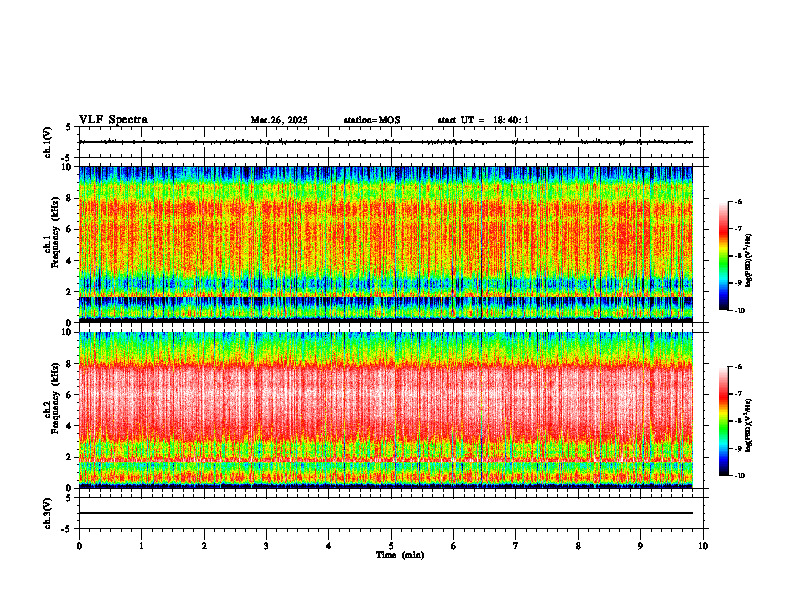Click the ch.1 spectrogram color scale bar
The height and width of the screenshot is (612, 792).
(x=723, y=256)
